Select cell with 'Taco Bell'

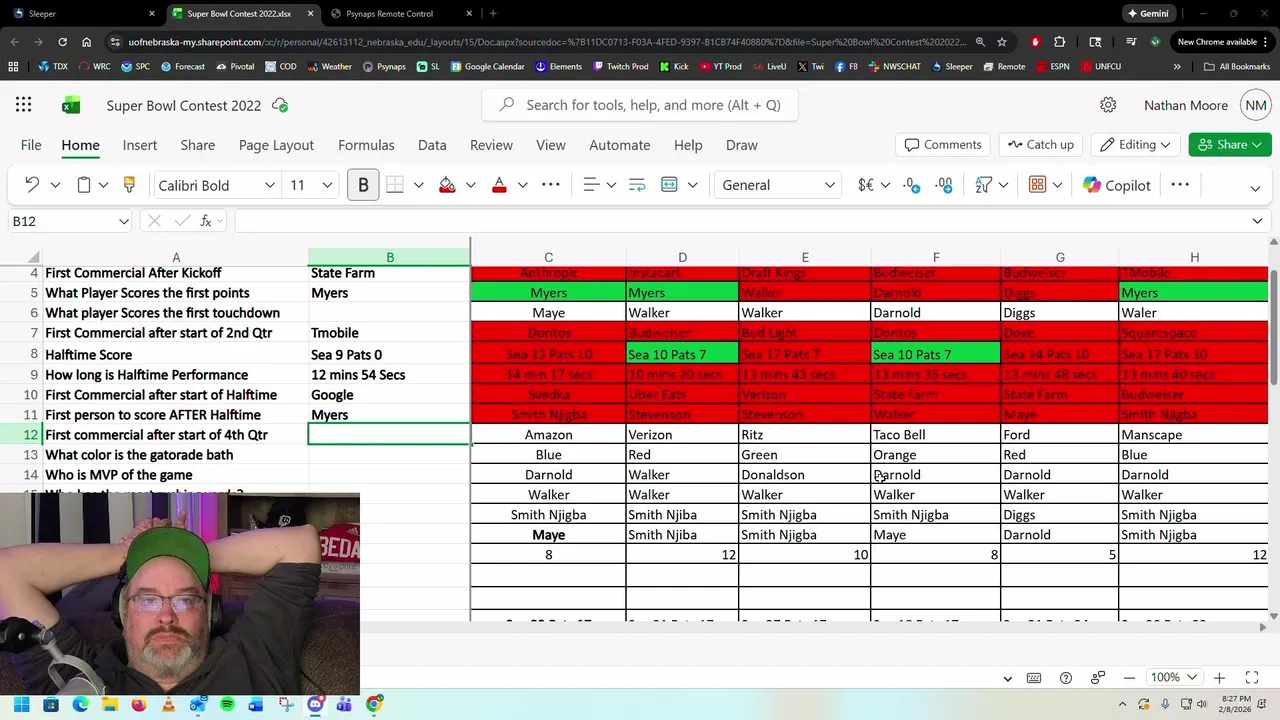[935, 435]
